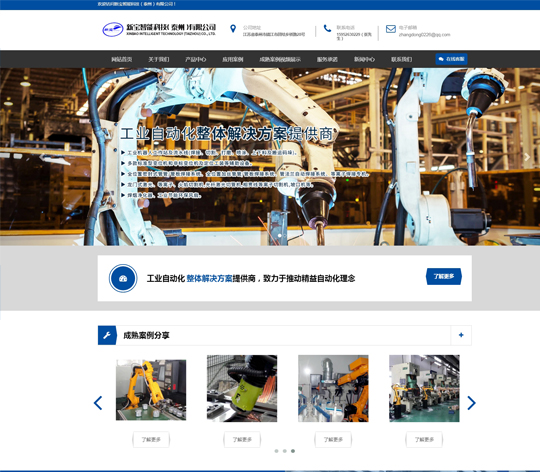Click the email envelope icon
This screenshot has height=472, width=540.
coord(391,29)
